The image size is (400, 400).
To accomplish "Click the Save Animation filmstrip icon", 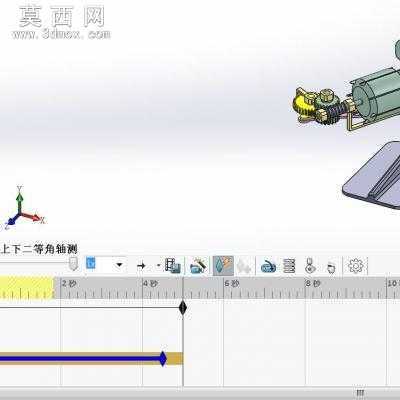I will click(x=172, y=266).
